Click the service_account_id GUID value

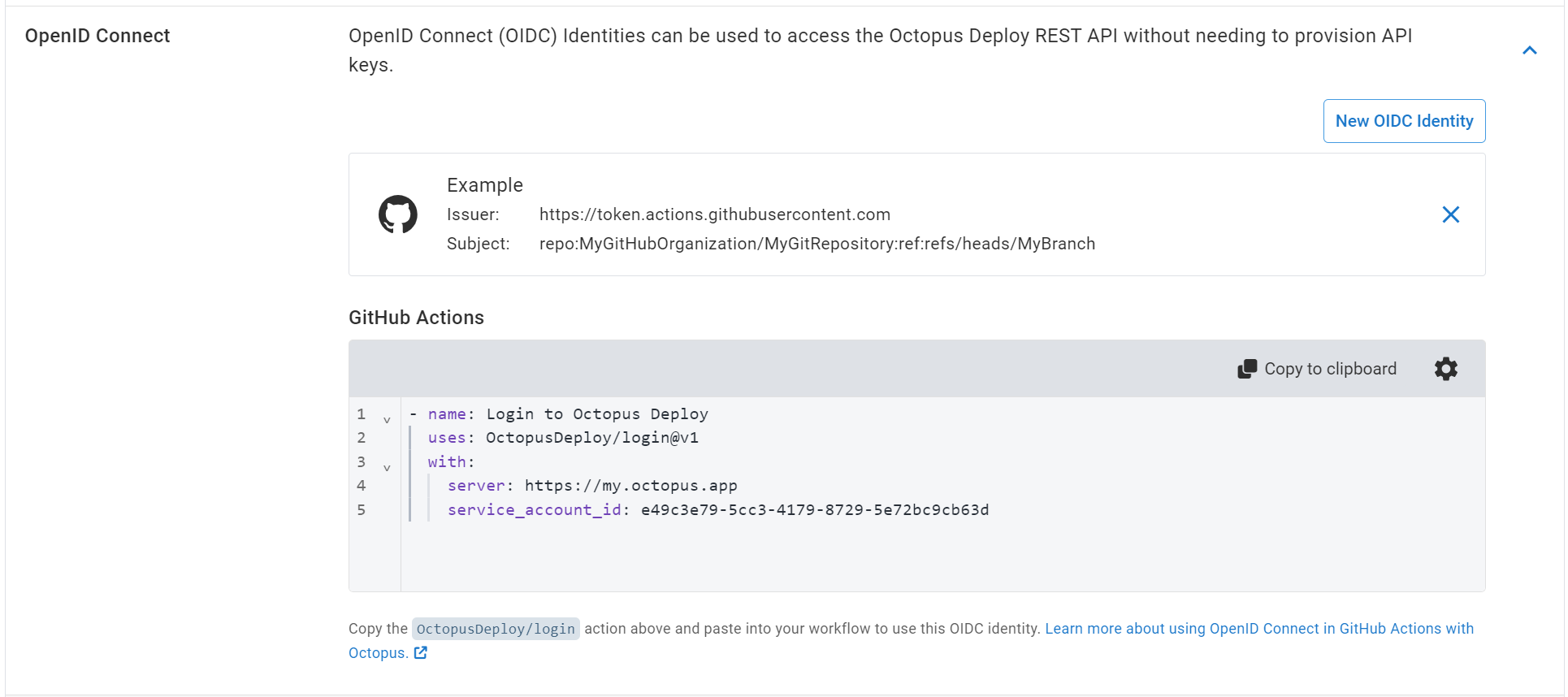tap(815, 509)
